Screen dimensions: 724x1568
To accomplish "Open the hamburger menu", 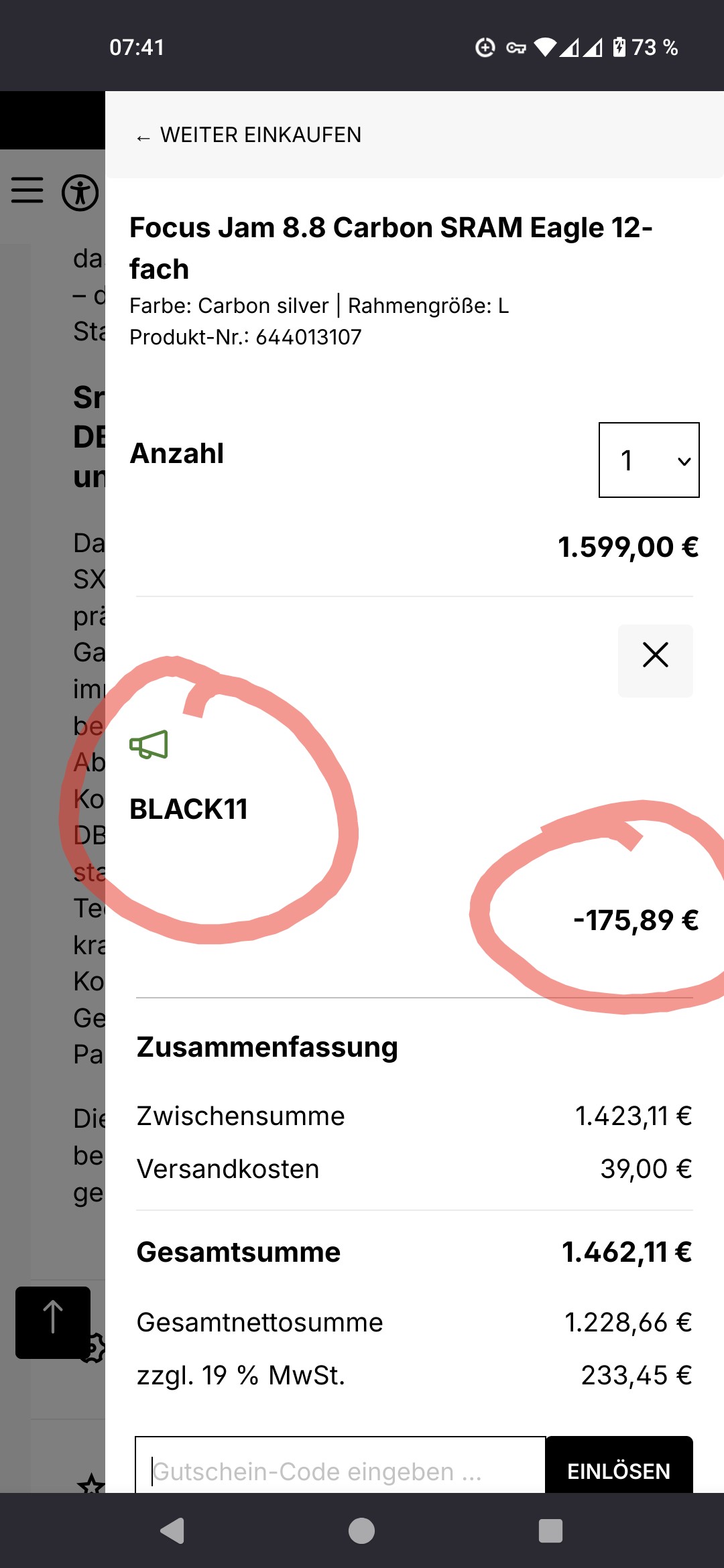I will 27,190.
